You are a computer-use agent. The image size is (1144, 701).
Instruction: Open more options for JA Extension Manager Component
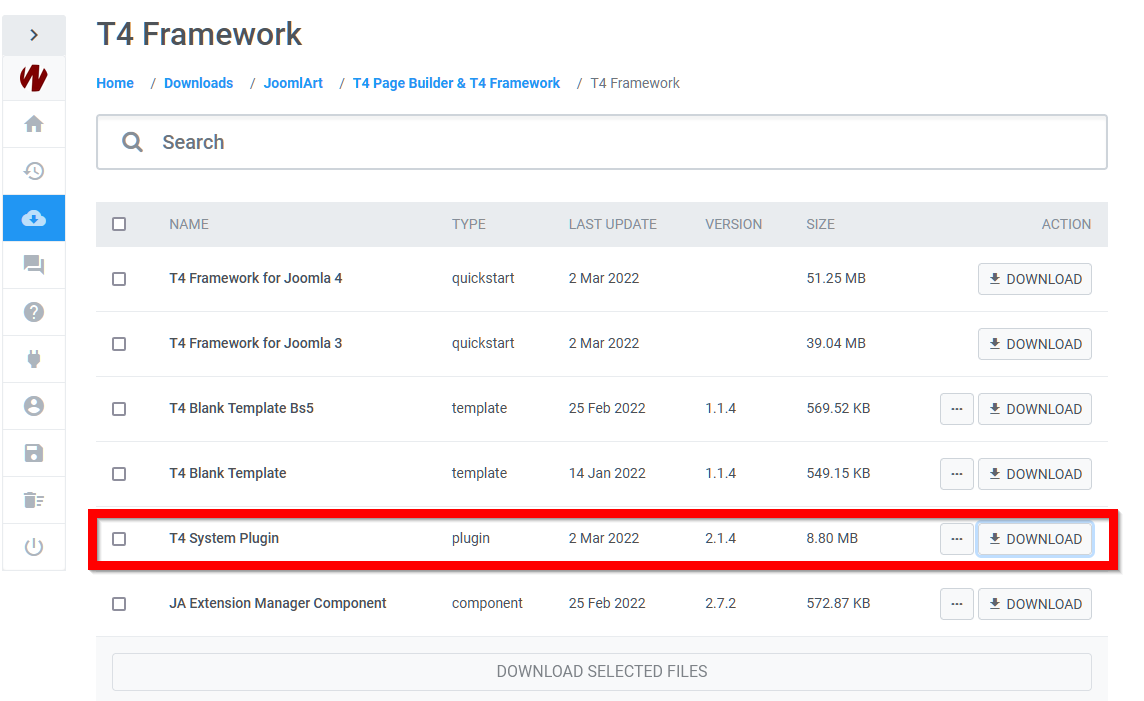coord(956,603)
